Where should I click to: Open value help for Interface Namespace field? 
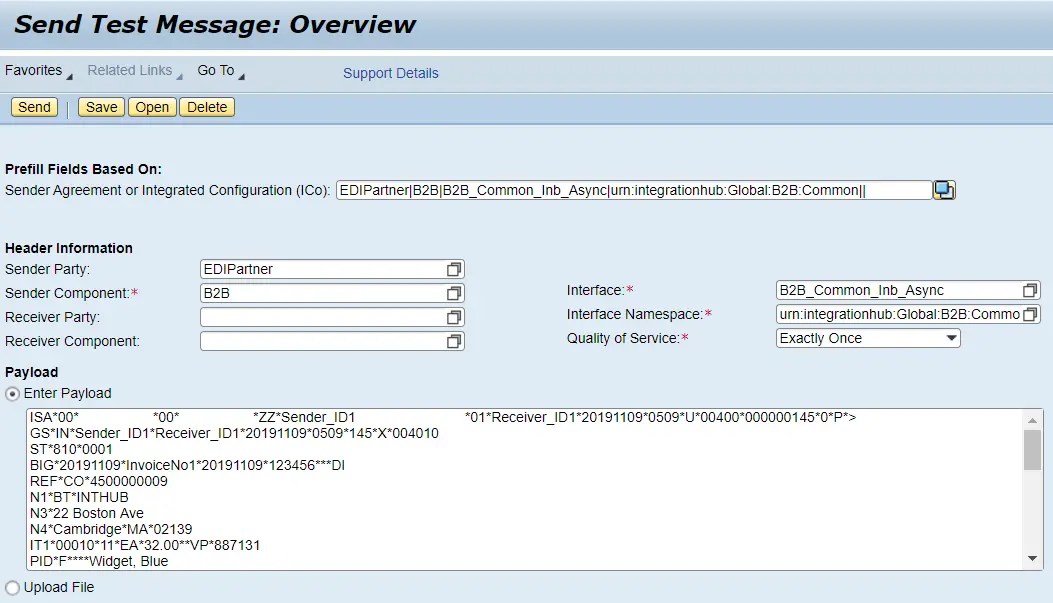coord(1030,314)
